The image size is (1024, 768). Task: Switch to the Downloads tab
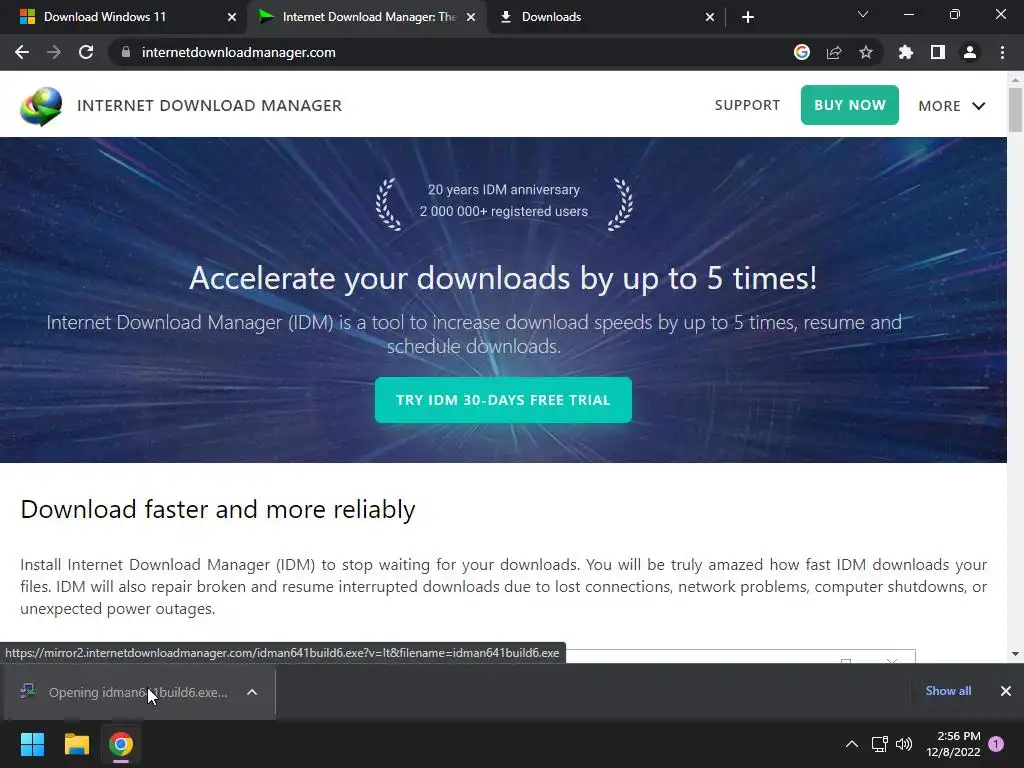coord(606,17)
